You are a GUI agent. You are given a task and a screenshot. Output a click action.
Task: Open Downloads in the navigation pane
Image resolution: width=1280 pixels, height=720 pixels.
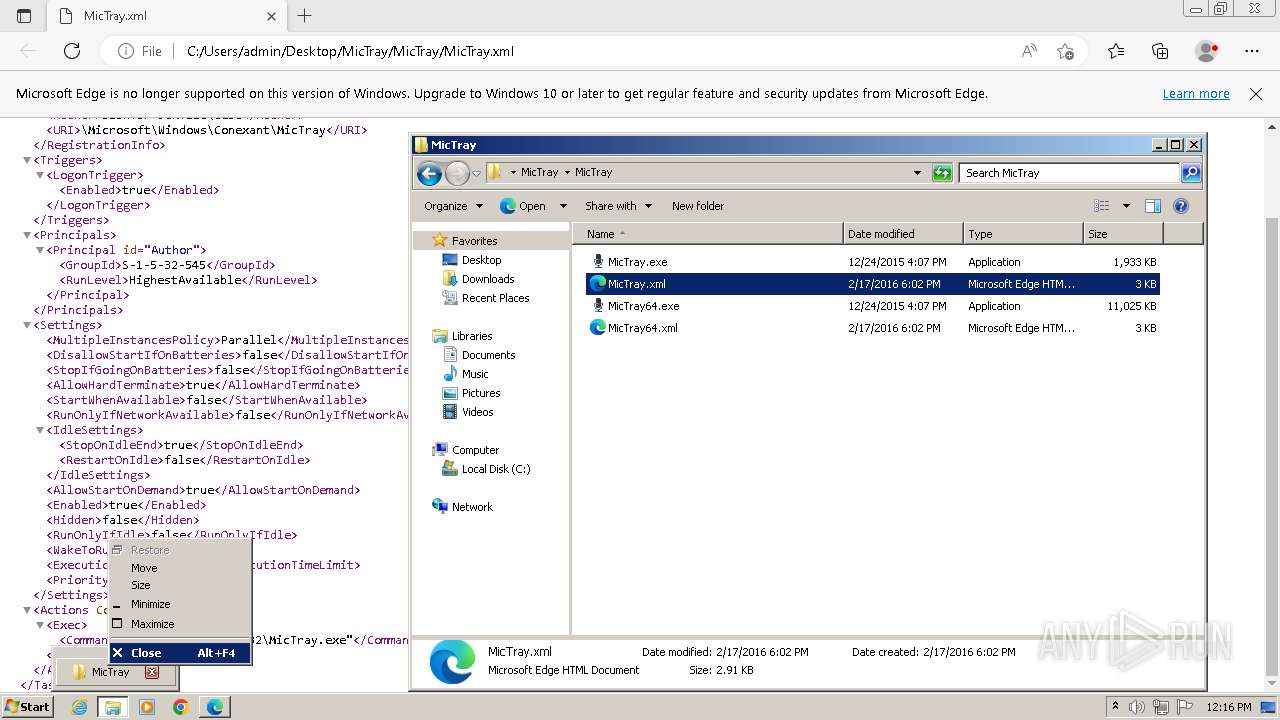(488, 279)
